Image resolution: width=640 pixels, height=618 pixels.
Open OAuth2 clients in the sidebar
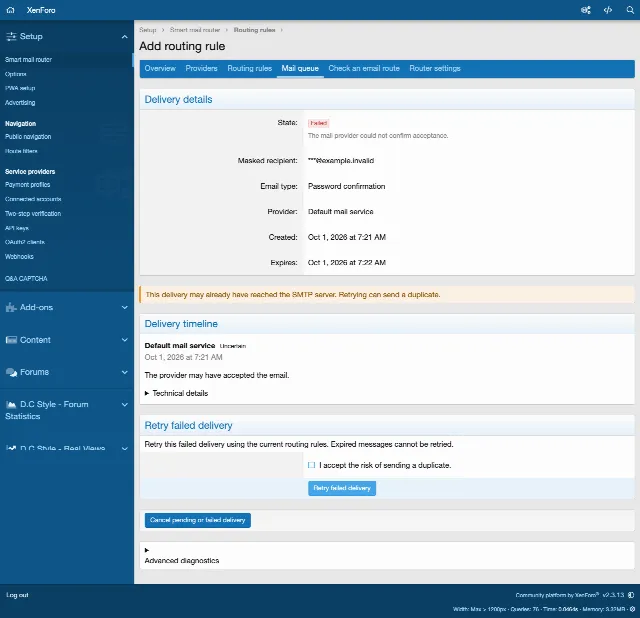pyautogui.click(x=24, y=242)
